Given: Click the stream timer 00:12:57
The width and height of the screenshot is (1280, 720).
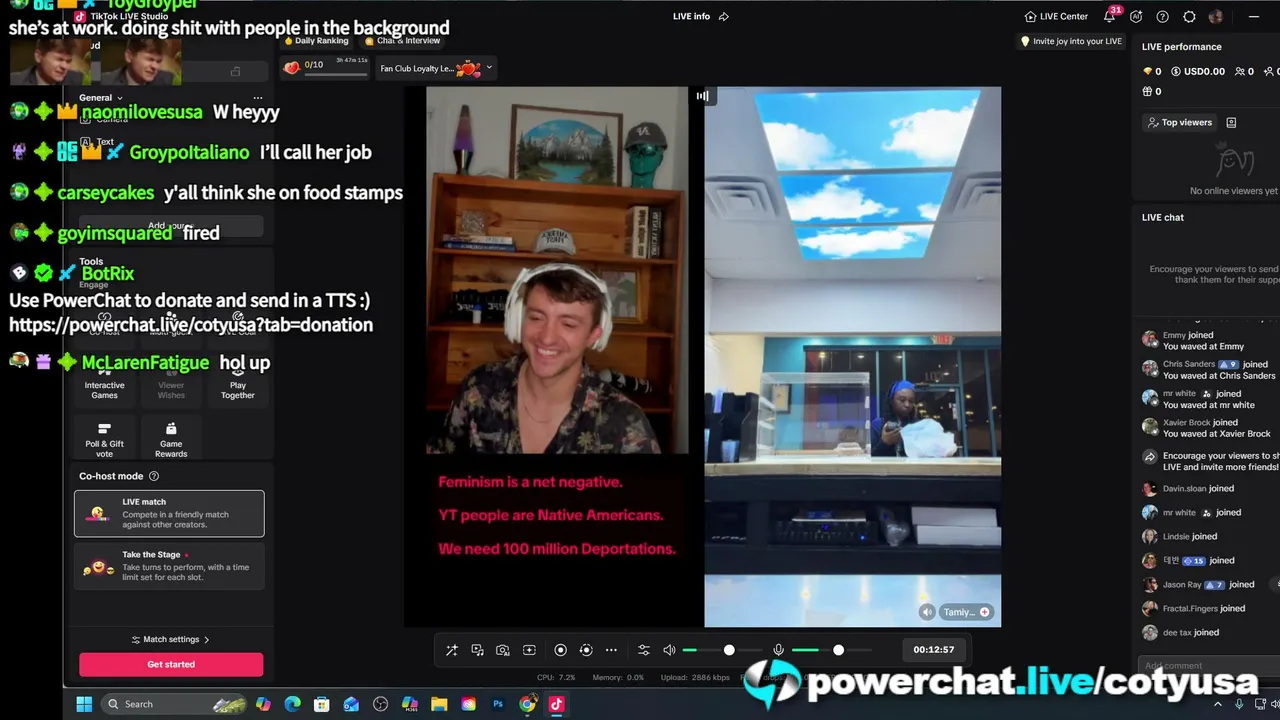Looking at the screenshot, I should coord(934,650).
